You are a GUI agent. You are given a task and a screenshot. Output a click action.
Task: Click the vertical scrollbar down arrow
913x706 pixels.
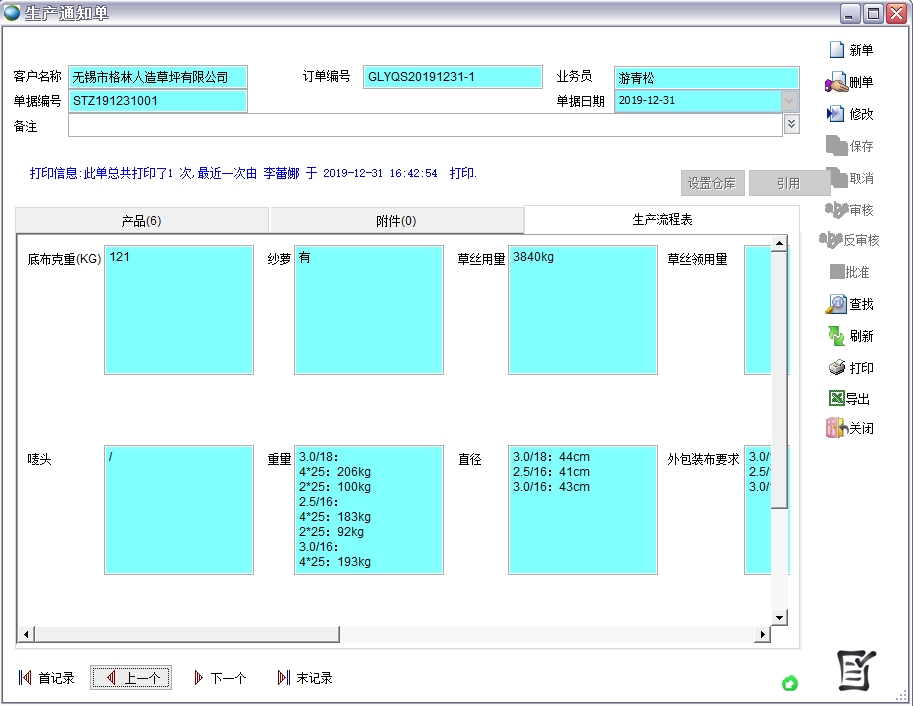pos(779,617)
